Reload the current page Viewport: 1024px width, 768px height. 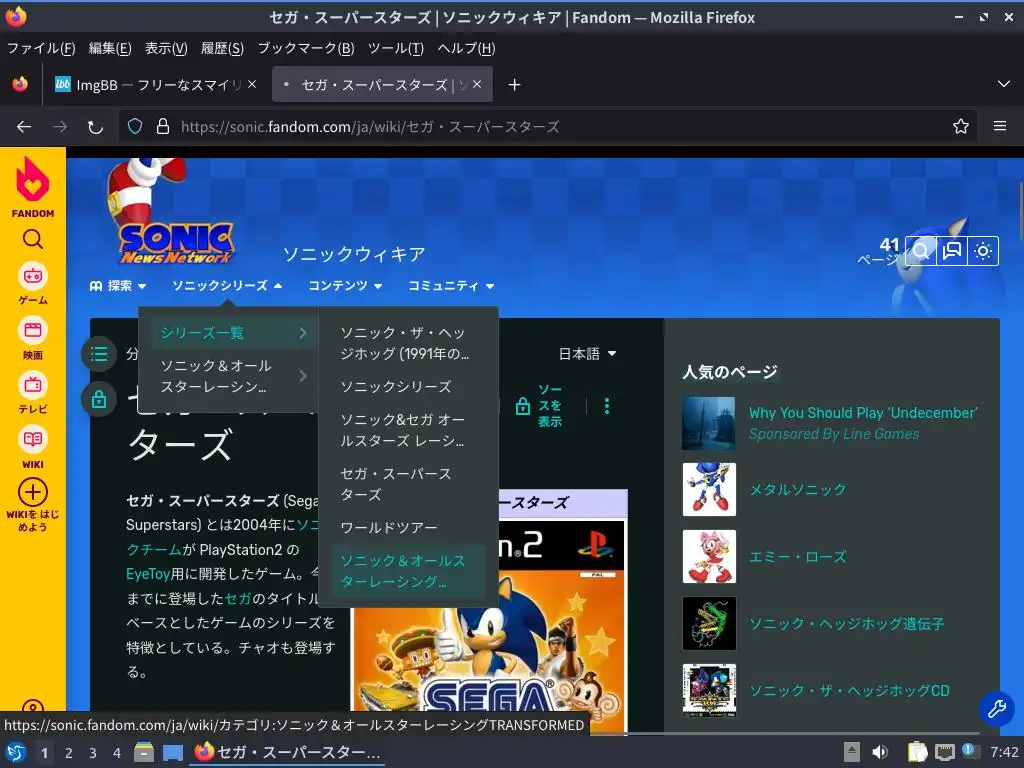95,127
